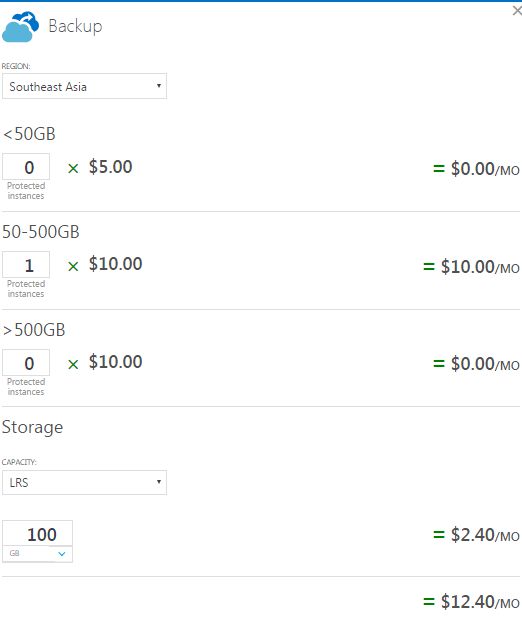Click the $5.00 price for <50GB
Image resolution: width=522 pixels, height=617 pixels.
pos(111,166)
